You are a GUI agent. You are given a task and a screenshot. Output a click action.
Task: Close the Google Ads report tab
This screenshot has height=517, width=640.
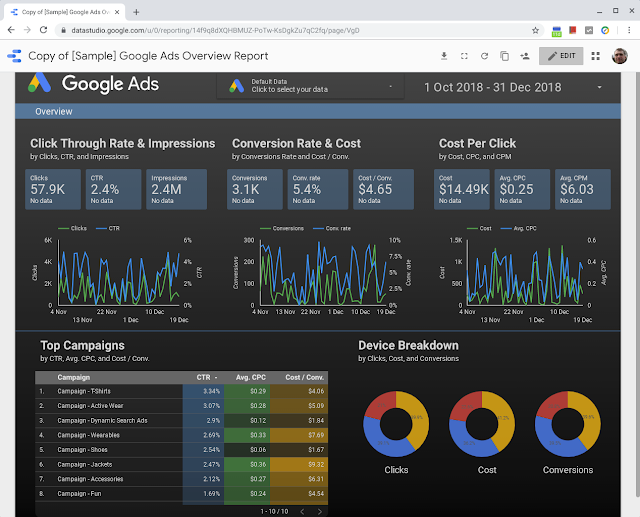click(x=117, y=12)
